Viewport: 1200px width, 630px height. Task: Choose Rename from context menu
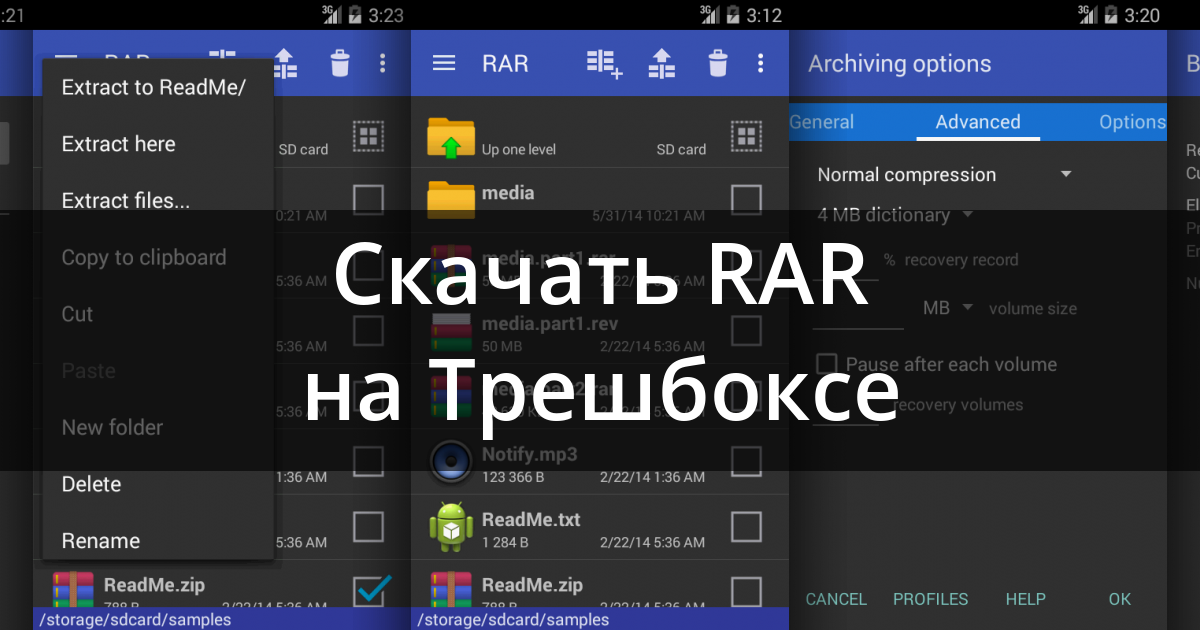(x=100, y=541)
